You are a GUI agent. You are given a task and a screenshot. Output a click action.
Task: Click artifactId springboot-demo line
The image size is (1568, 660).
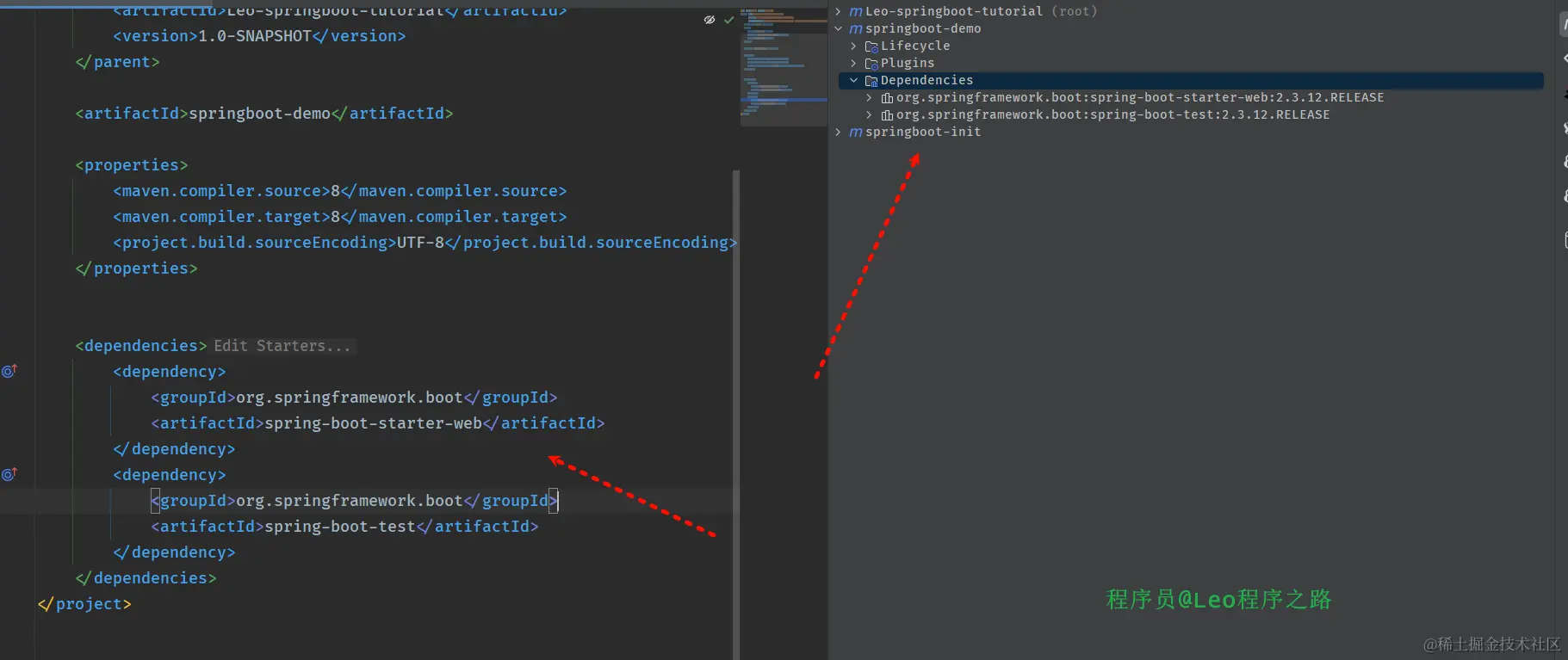pyautogui.click(x=264, y=114)
